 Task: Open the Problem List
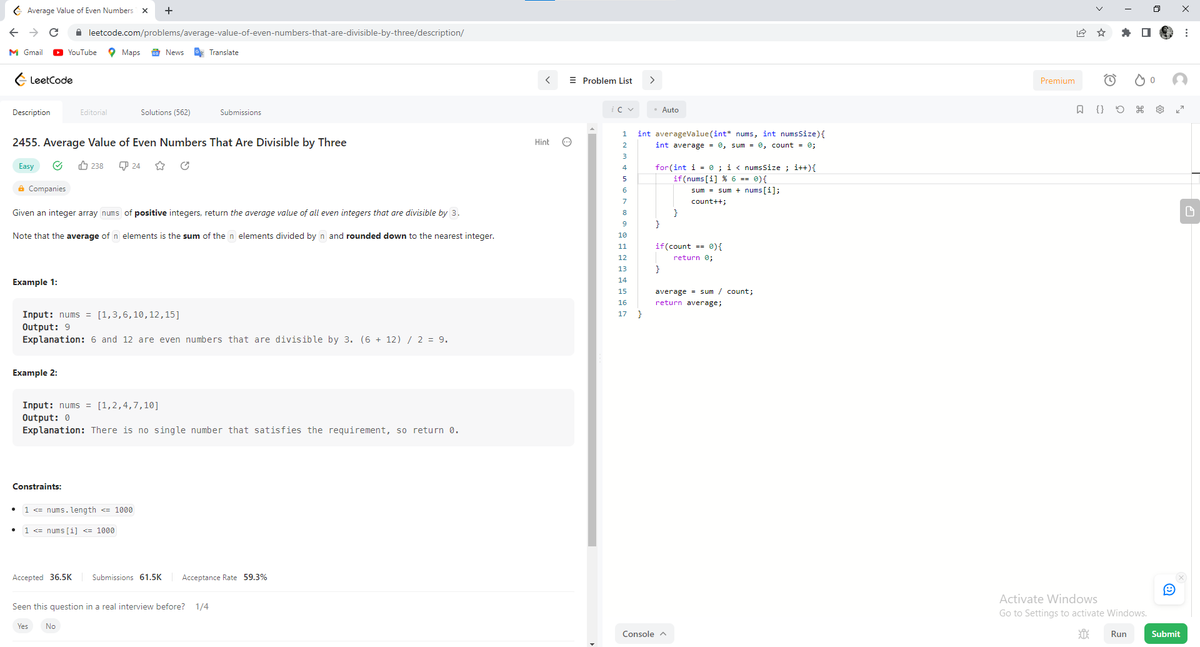pos(600,80)
